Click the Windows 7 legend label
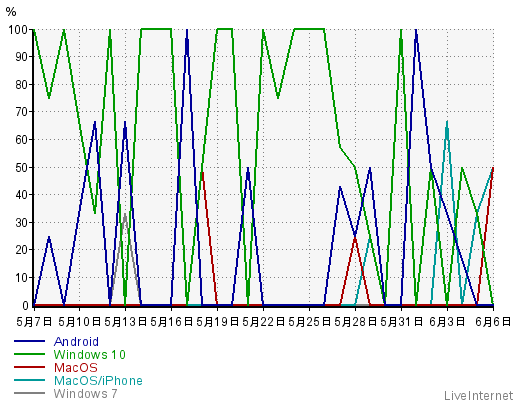520x405 pixels. click(x=85, y=394)
